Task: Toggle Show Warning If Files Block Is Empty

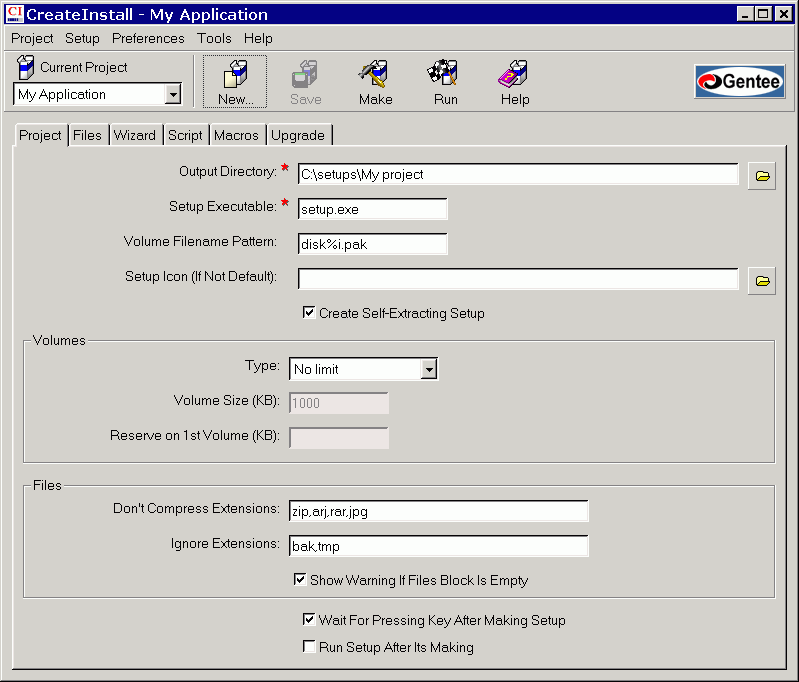Action: pyautogui.click(x=300, y=580)
